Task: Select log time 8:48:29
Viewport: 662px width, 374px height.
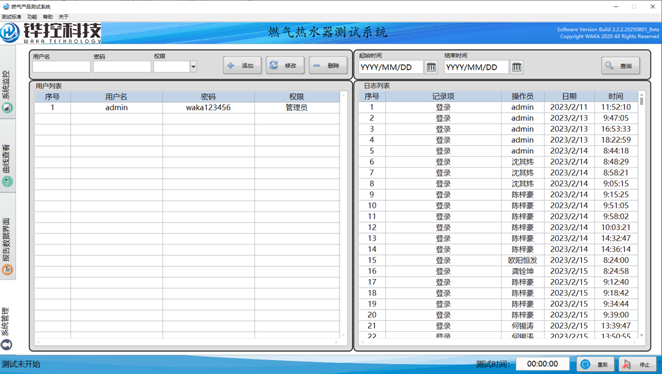Action: point(616,162)
